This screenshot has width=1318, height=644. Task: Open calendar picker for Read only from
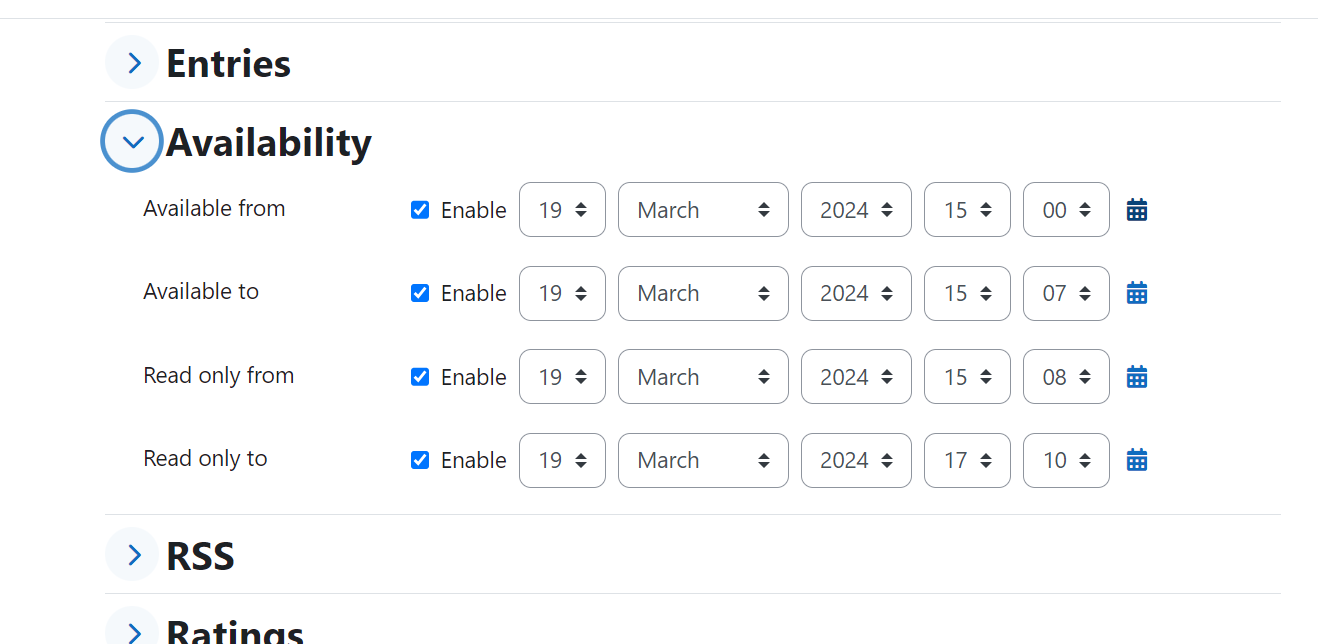[x=1136, y=377]
